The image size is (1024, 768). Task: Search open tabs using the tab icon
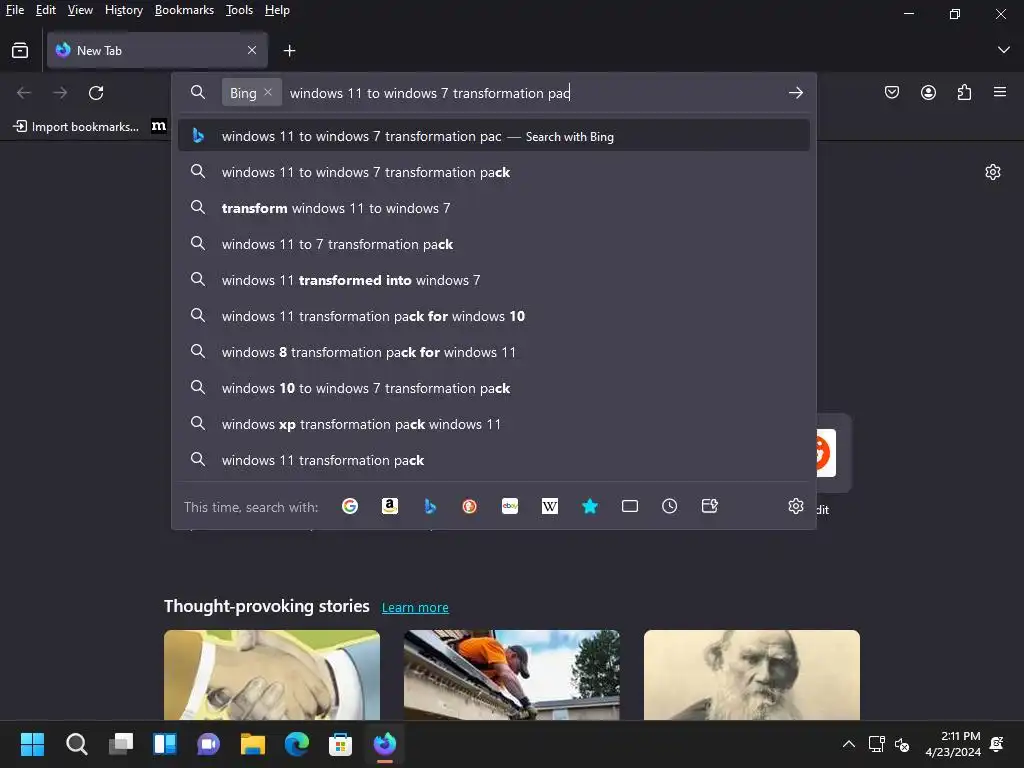click(630, 506)
